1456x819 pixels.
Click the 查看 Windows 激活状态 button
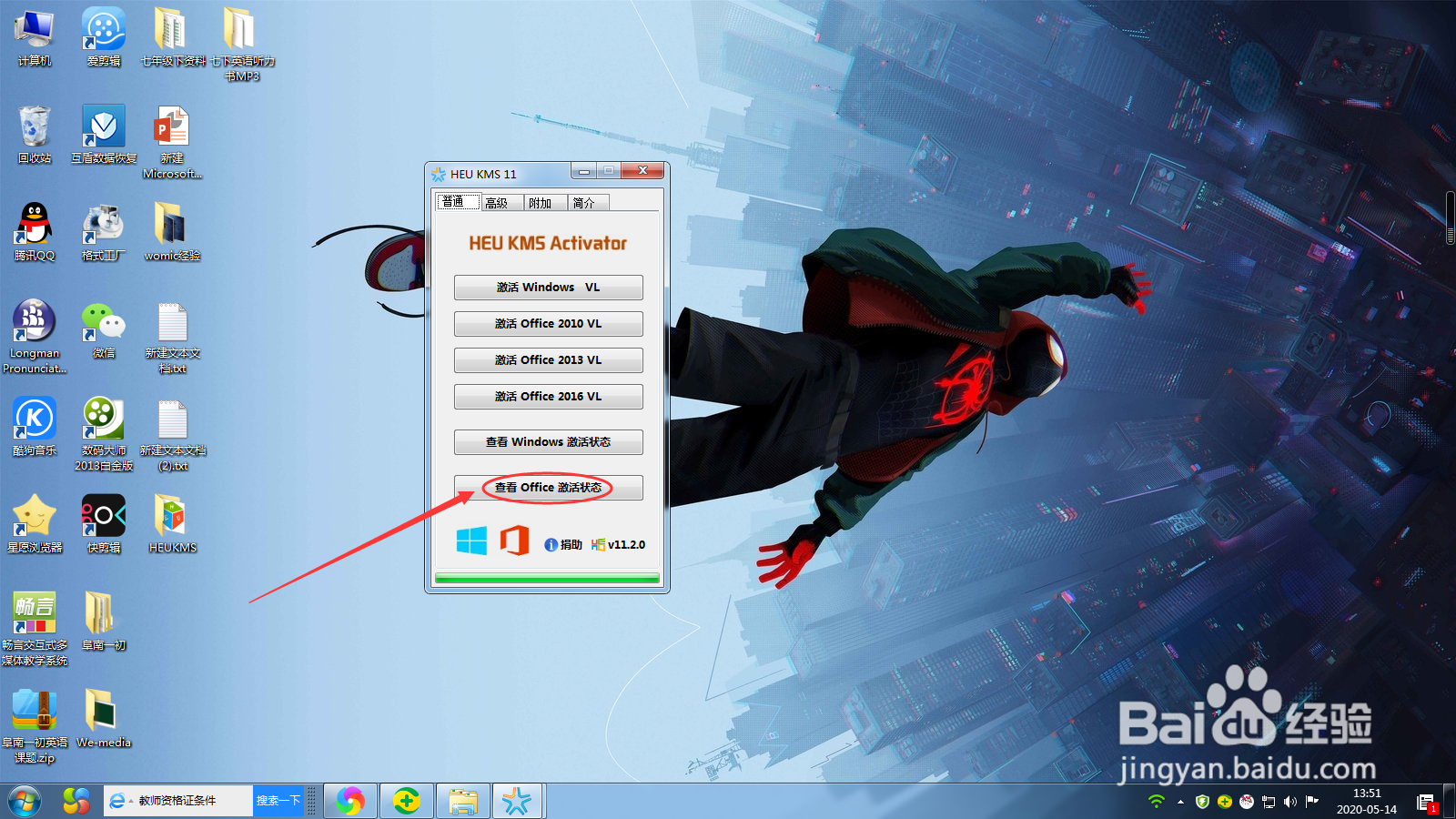[549, 442]
